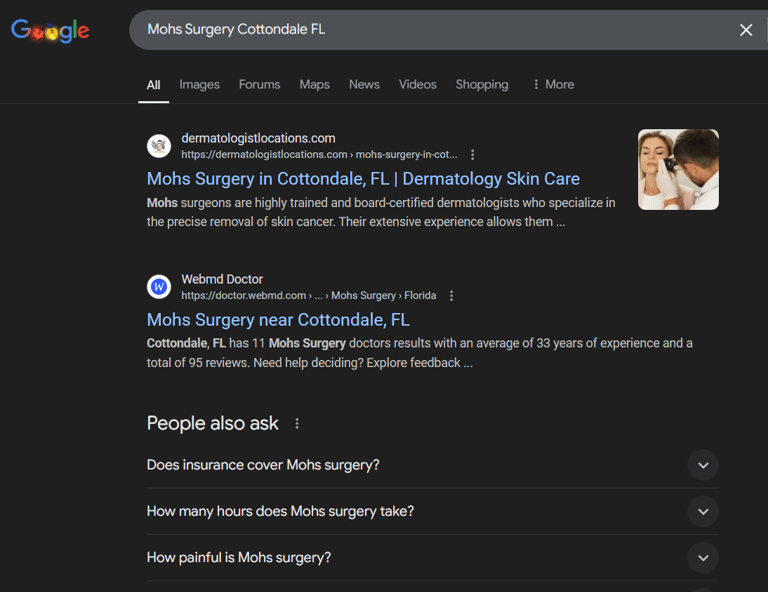The height and width of the screenshot is (592, 768).
Task: Click the Webmd Doctor site name
Action: [x=222, y=279]
